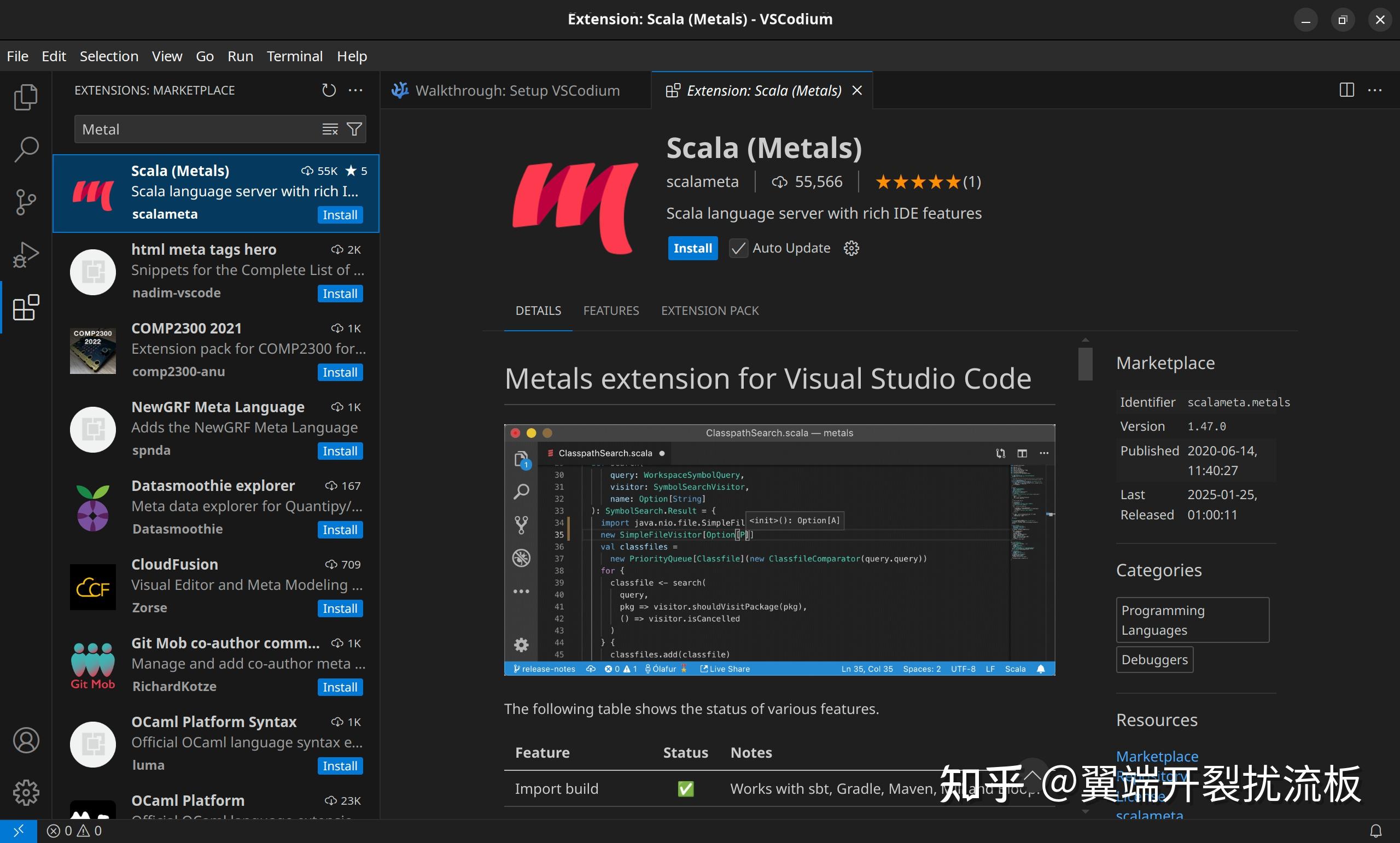The width and height of the screenshot is (1400, 843).
Task: Refresh the extensions marketplace list
Action: pos(329,90)
